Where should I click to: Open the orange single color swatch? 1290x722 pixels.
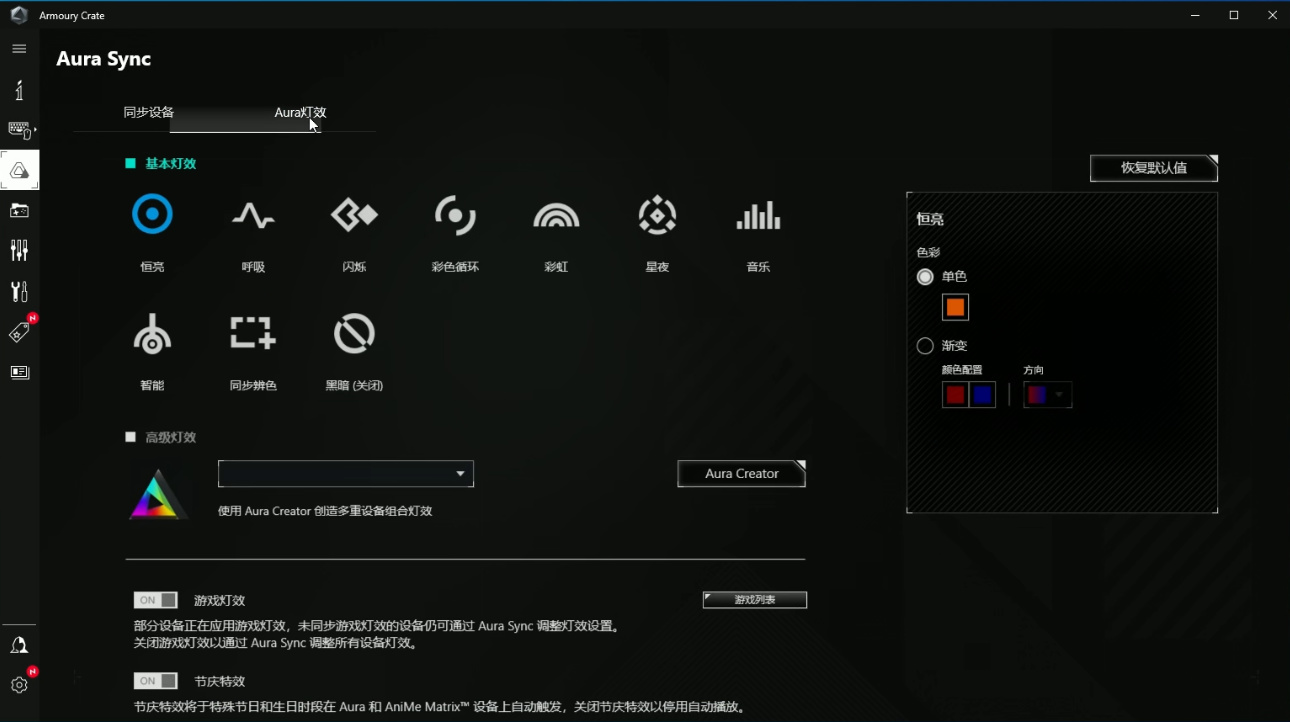pos(955,307)
